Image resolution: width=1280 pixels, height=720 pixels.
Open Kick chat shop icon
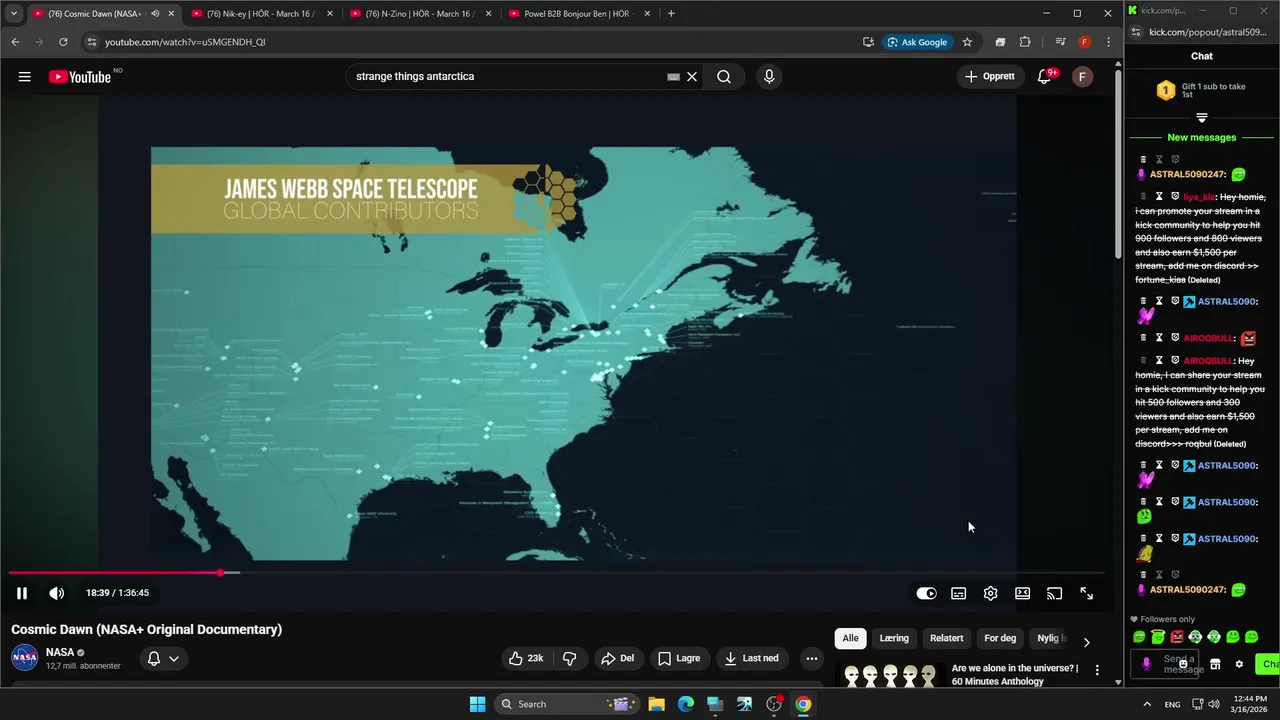point(1215,664)
